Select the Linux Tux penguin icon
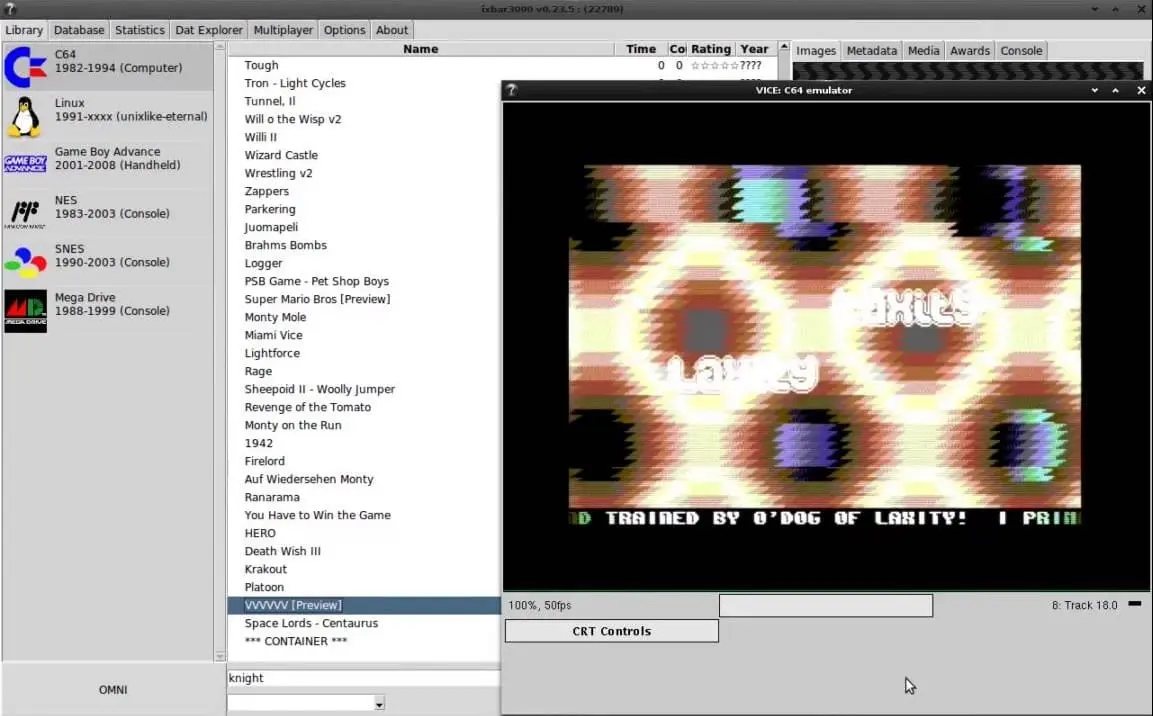Viewport: 1153px width, 716px height. click(25, 116)
